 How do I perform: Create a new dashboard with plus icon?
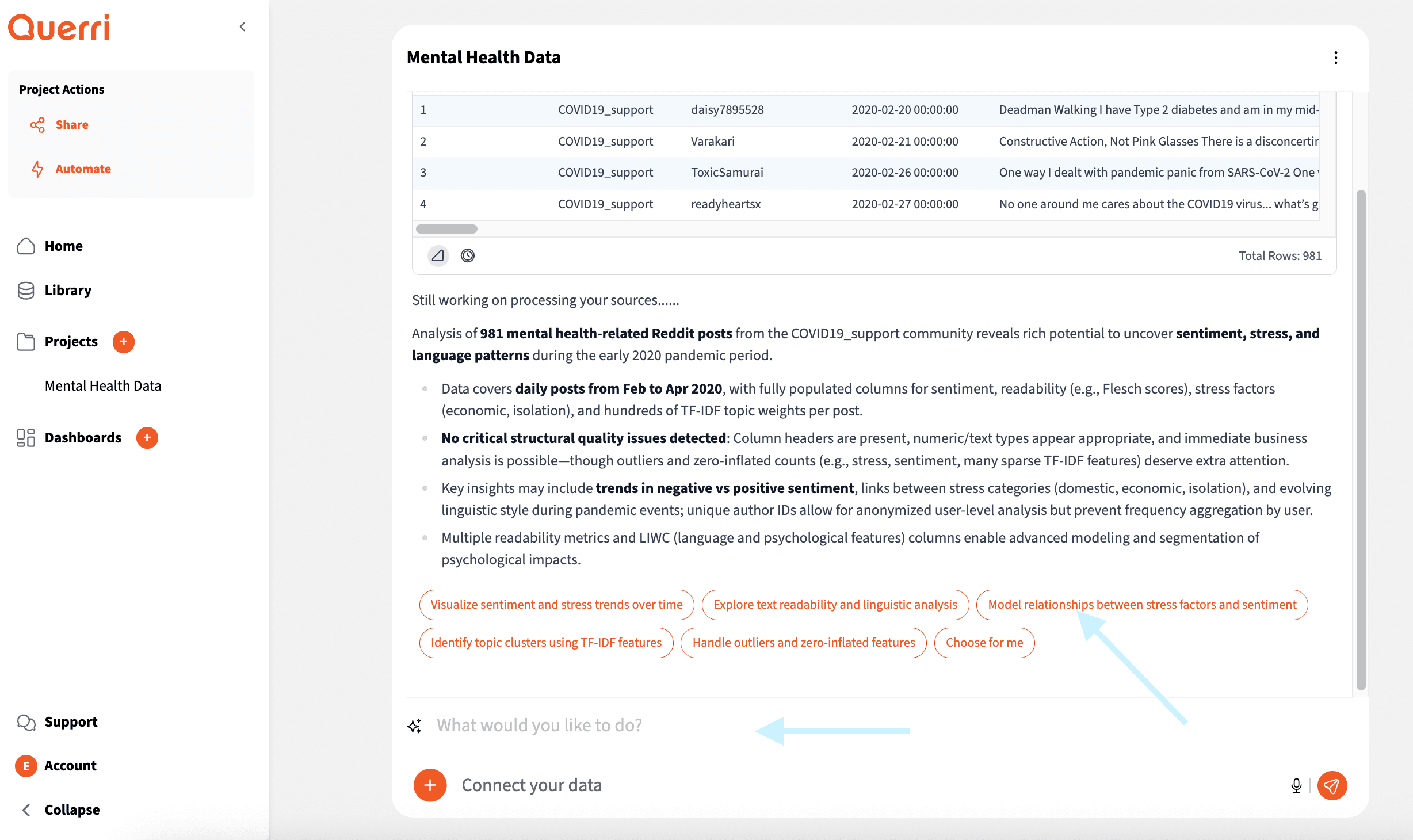point(147,438)
